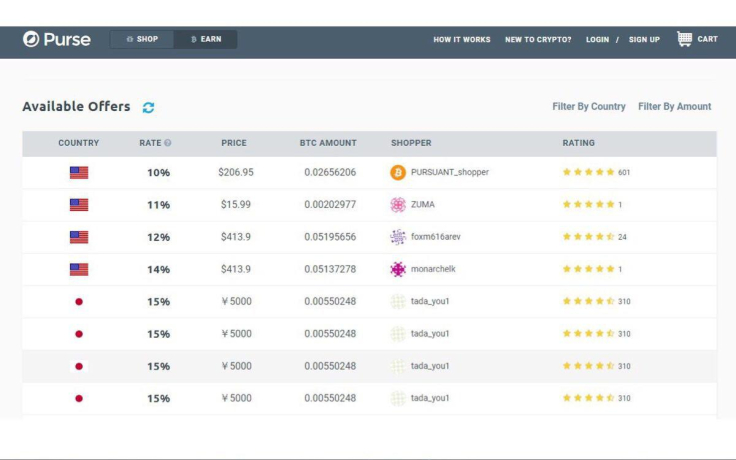Select the 0.02656206 BTC amount

330,172
